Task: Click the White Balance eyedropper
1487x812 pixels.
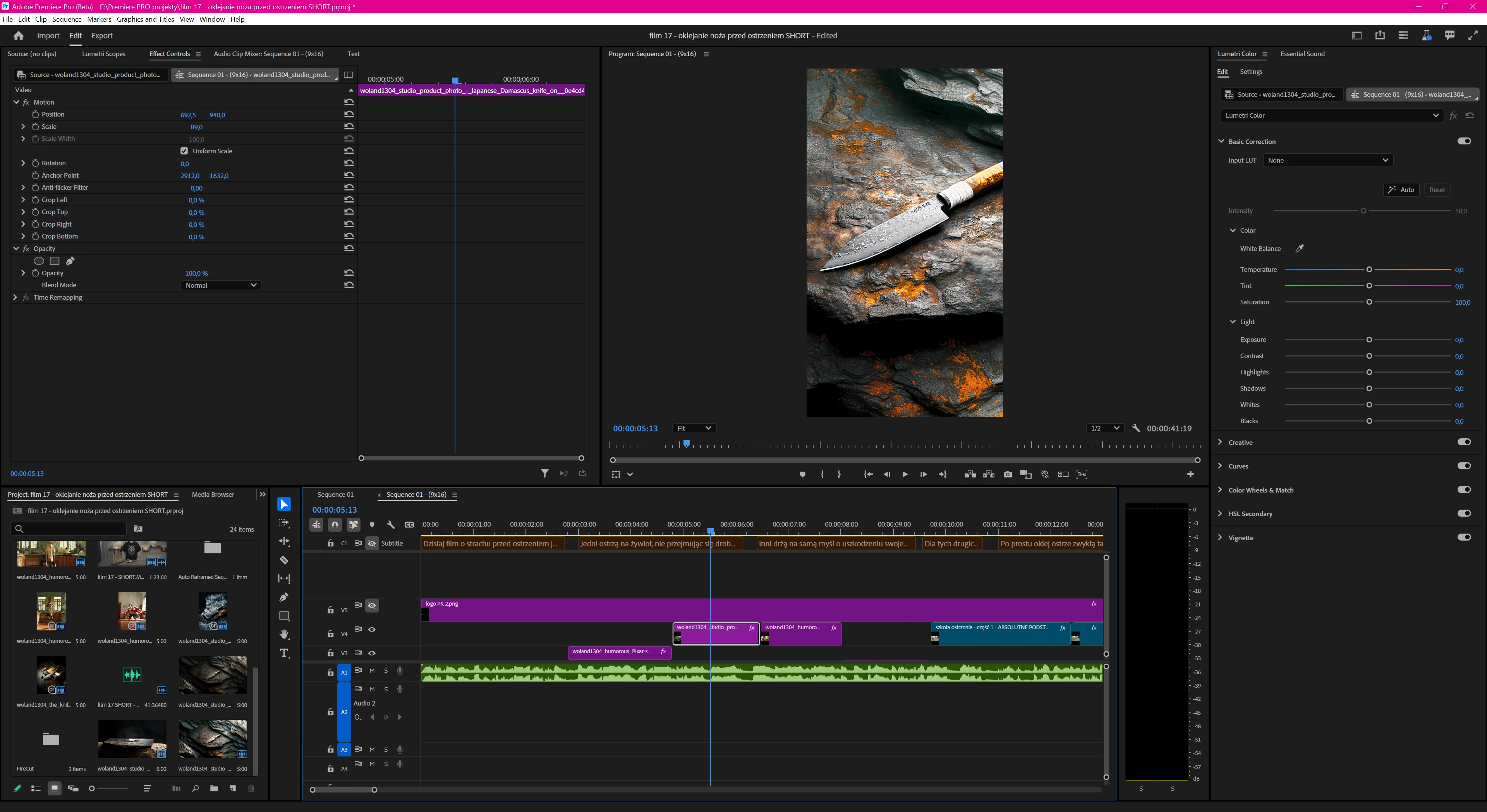Action: tap(1300, 249)
